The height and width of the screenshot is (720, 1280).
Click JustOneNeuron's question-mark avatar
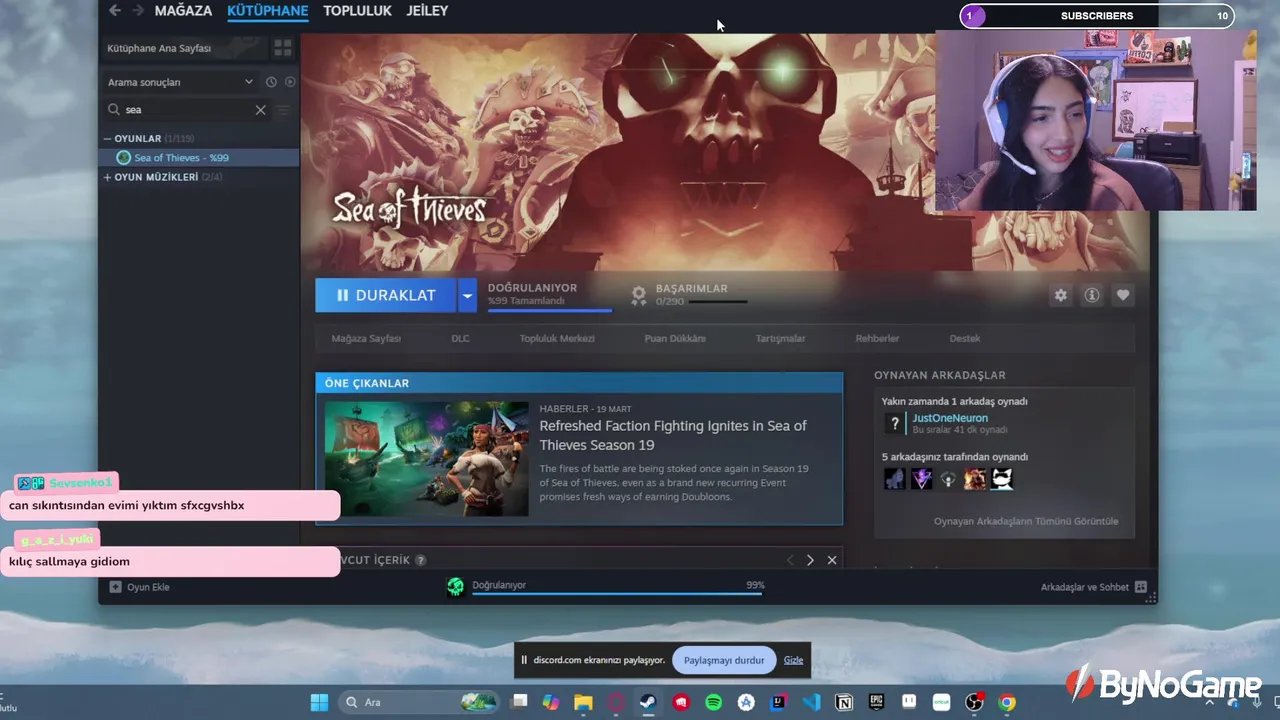(895, 424)
